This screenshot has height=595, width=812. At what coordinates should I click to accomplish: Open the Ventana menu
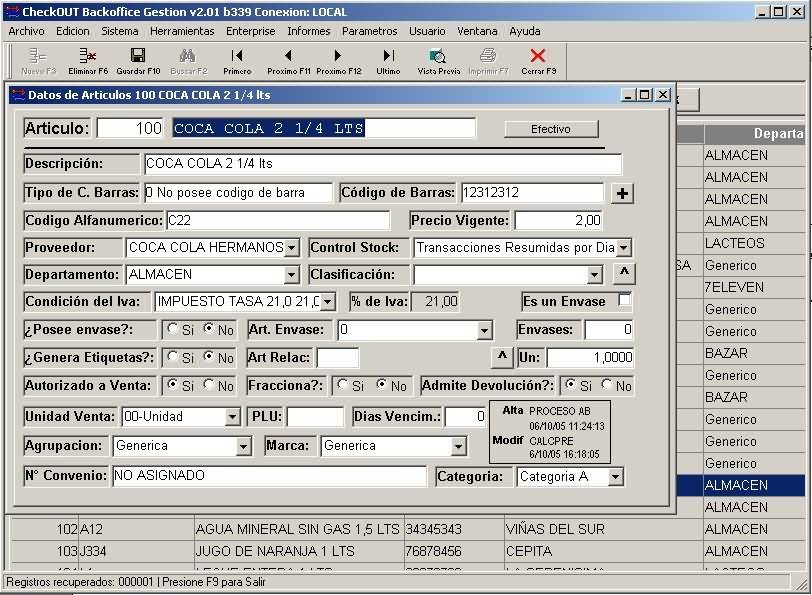477,31
